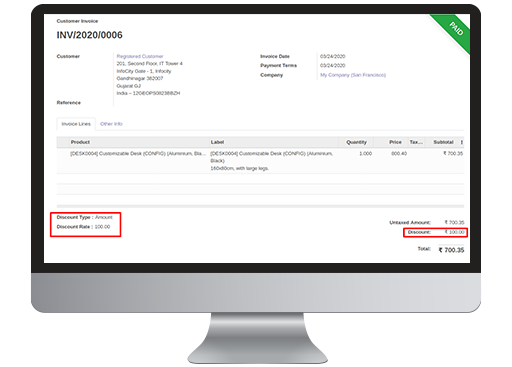Viewport: 512px width, 367px height.
Task: Click the Gandhinagar 382007 address line
Action: point(140,79)
